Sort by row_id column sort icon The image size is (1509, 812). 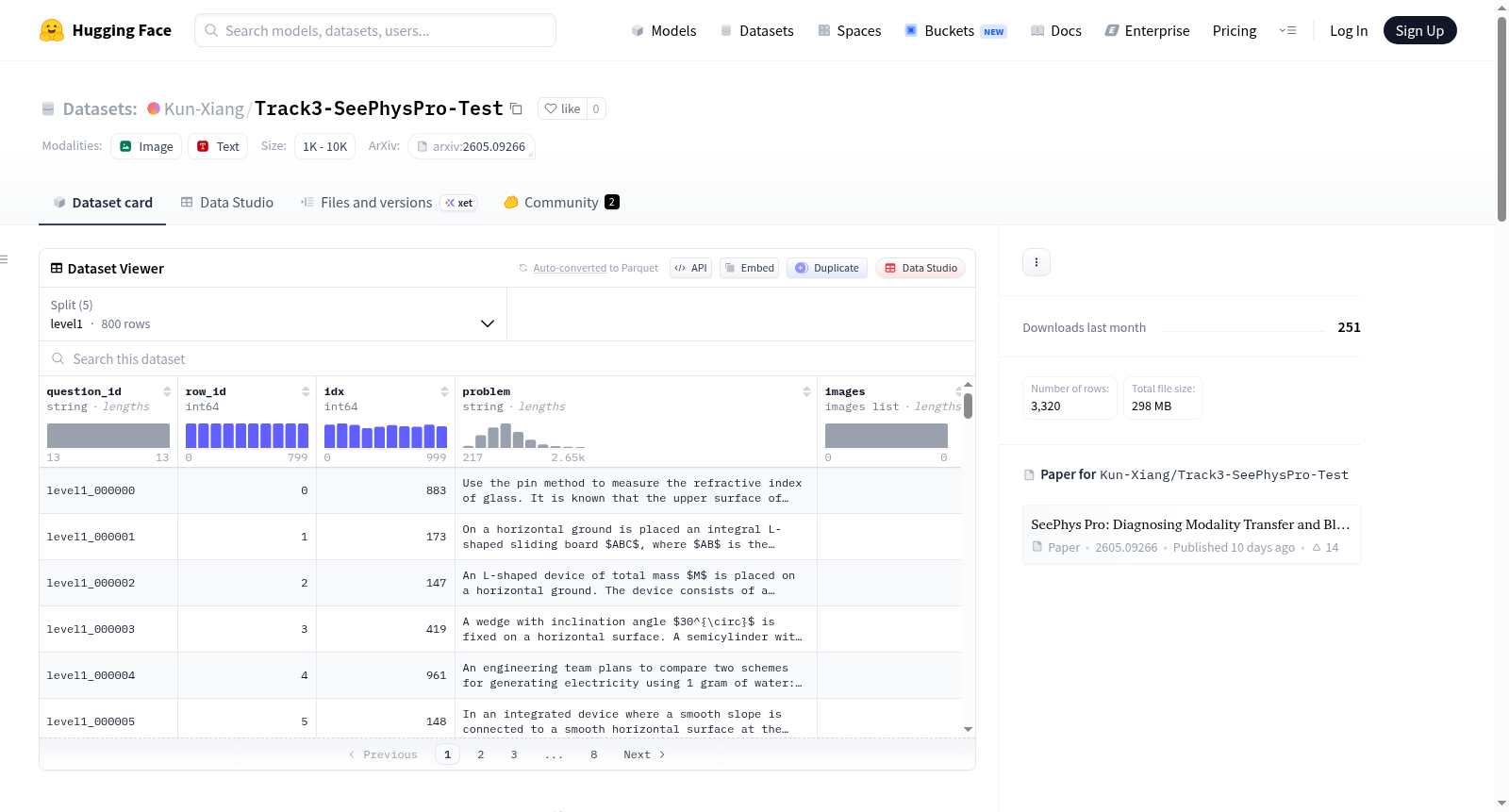pyautogui.click(x=306, y=391)
